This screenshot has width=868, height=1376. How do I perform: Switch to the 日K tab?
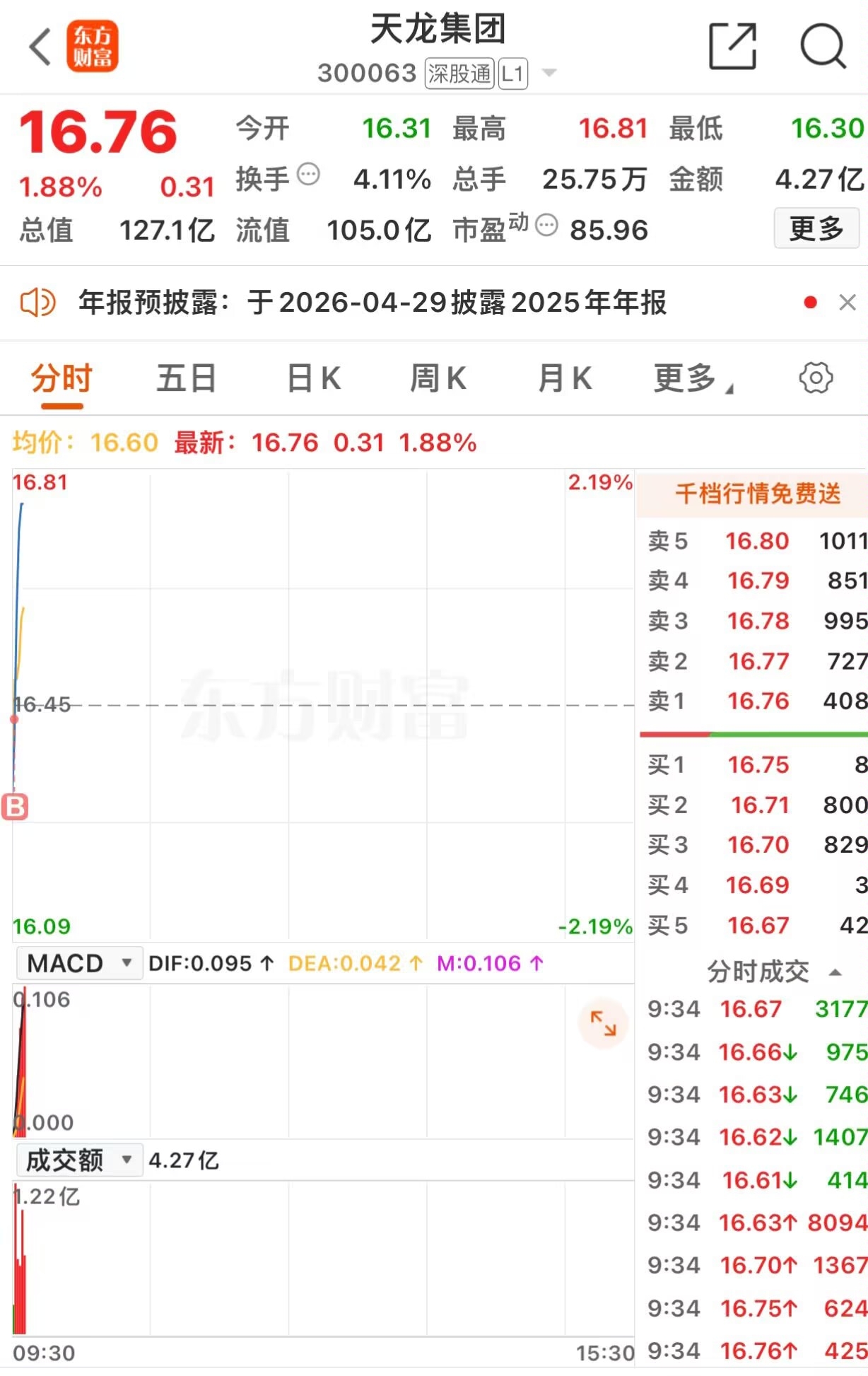(314, 378)
